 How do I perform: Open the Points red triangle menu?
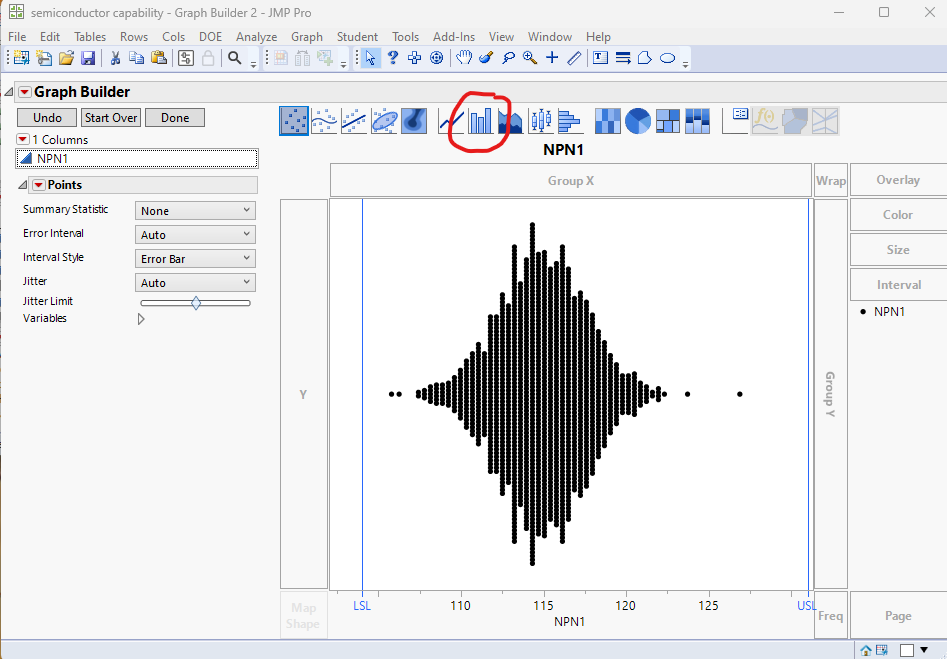tap(39, 185)
